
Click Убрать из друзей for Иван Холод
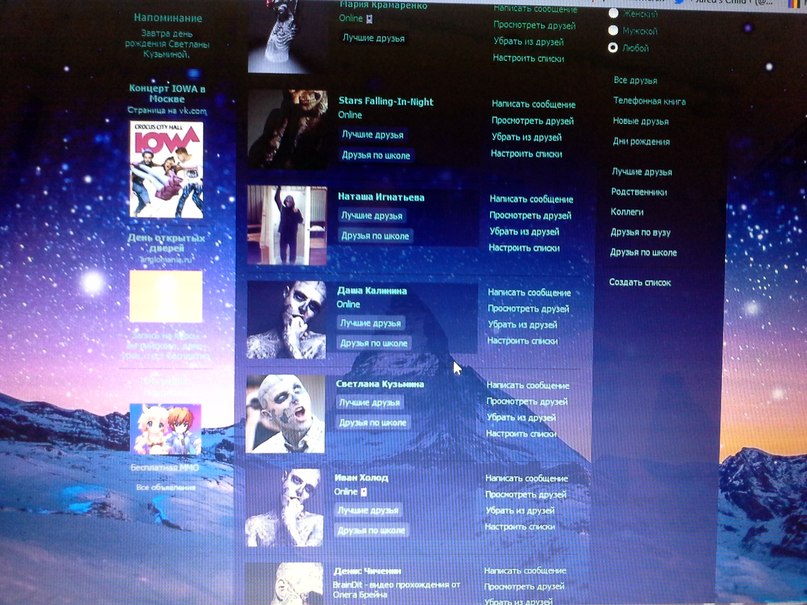point(520,511)
